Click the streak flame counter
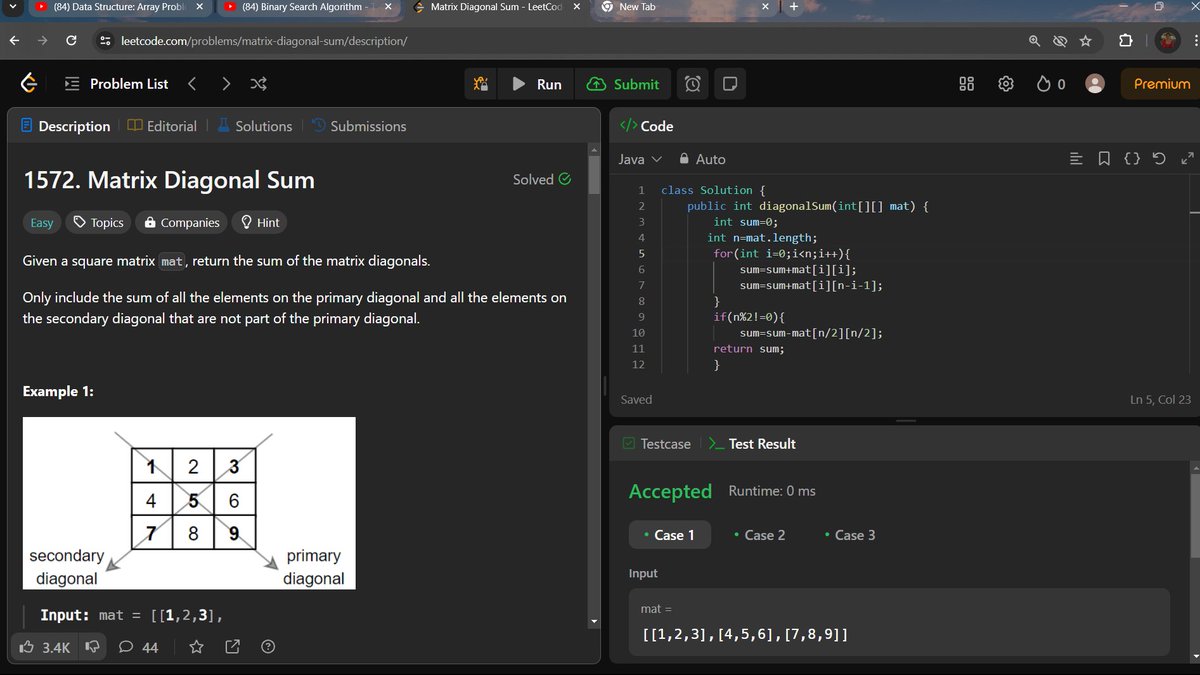This screenshot has height=675, width=1200. (x=1051, y=84)
